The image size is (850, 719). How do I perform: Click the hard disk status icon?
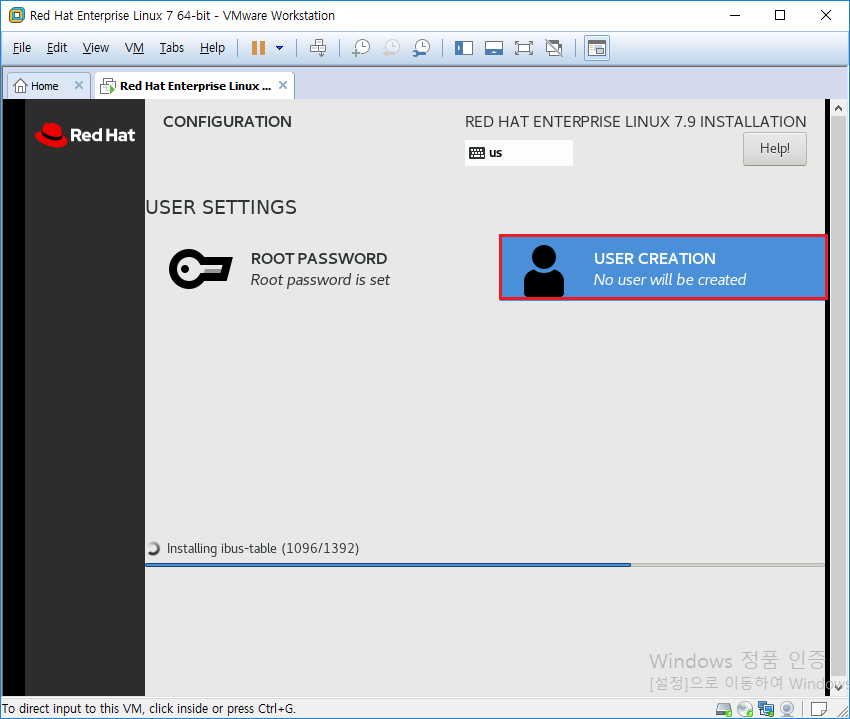coord(724,709)
